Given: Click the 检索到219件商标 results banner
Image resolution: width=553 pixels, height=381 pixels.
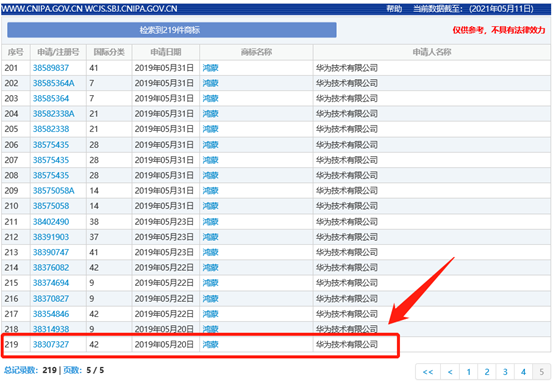Looking at the screenshot, I should [x=172, y=30].
